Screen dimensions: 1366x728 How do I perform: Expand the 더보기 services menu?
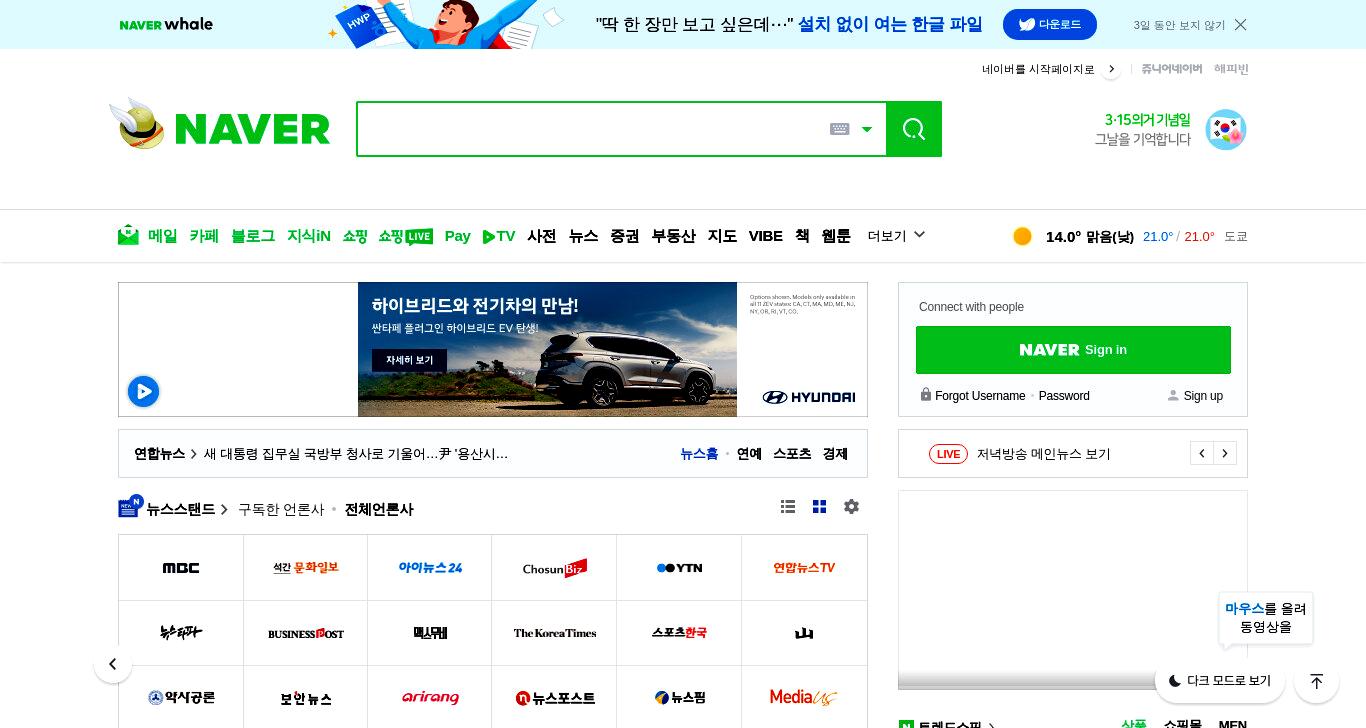click(896, 236)
